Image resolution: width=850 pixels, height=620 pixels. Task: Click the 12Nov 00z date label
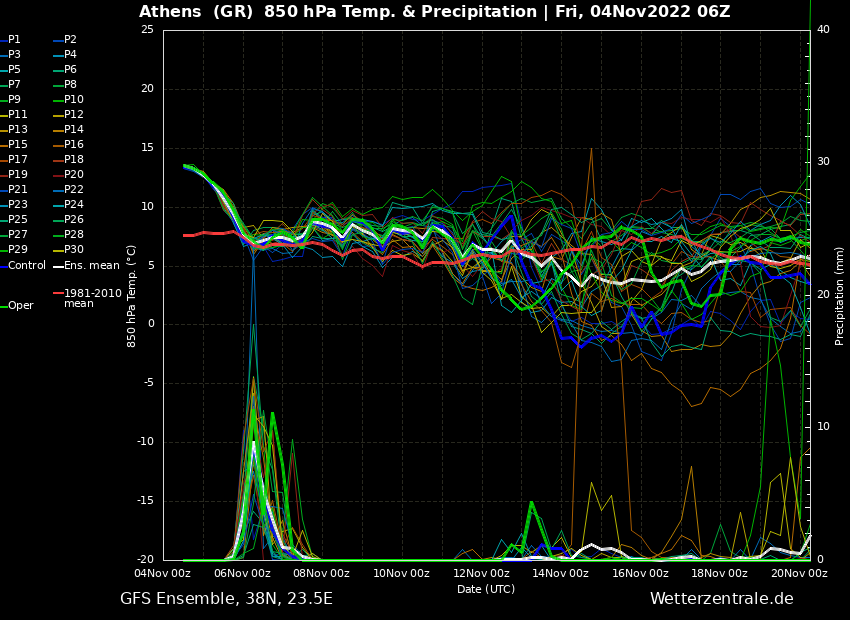[482, 573]
